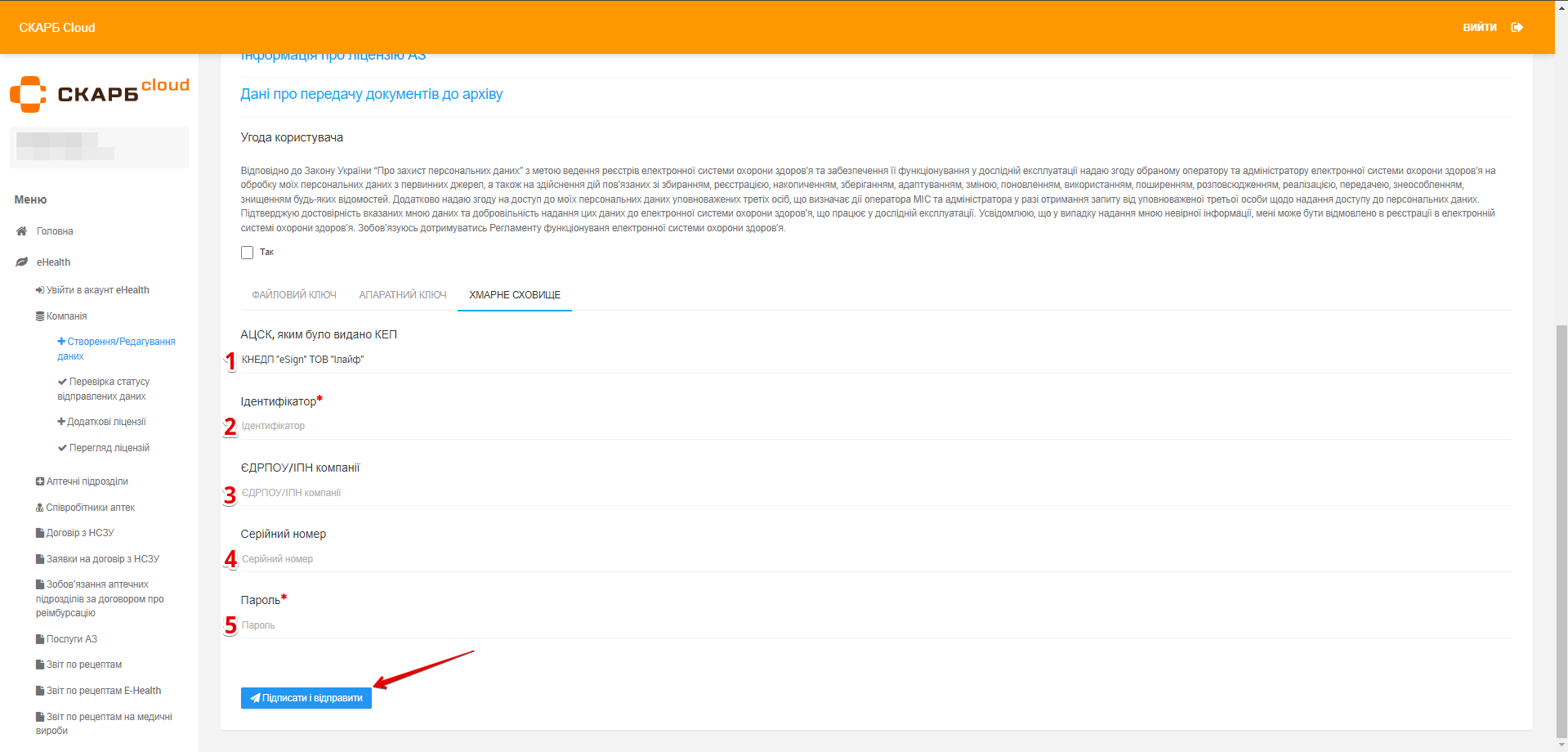This screenshot has width=1568, height=752.
Task: Click the page vertical scrollbar
Action: 1561,531
